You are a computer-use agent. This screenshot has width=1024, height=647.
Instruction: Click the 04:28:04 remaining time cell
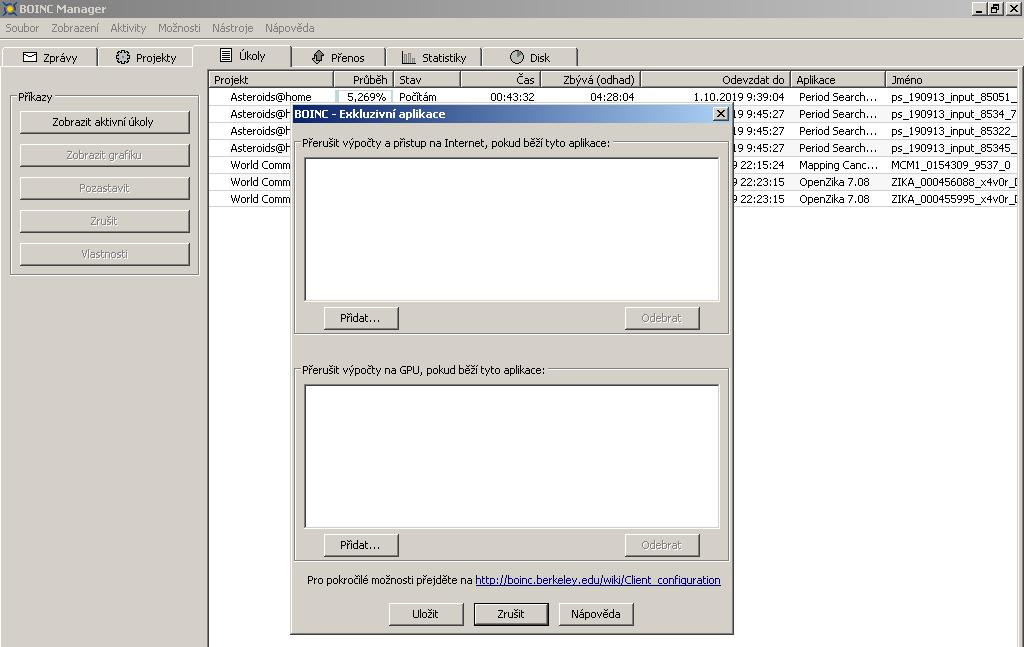point(612,97)
